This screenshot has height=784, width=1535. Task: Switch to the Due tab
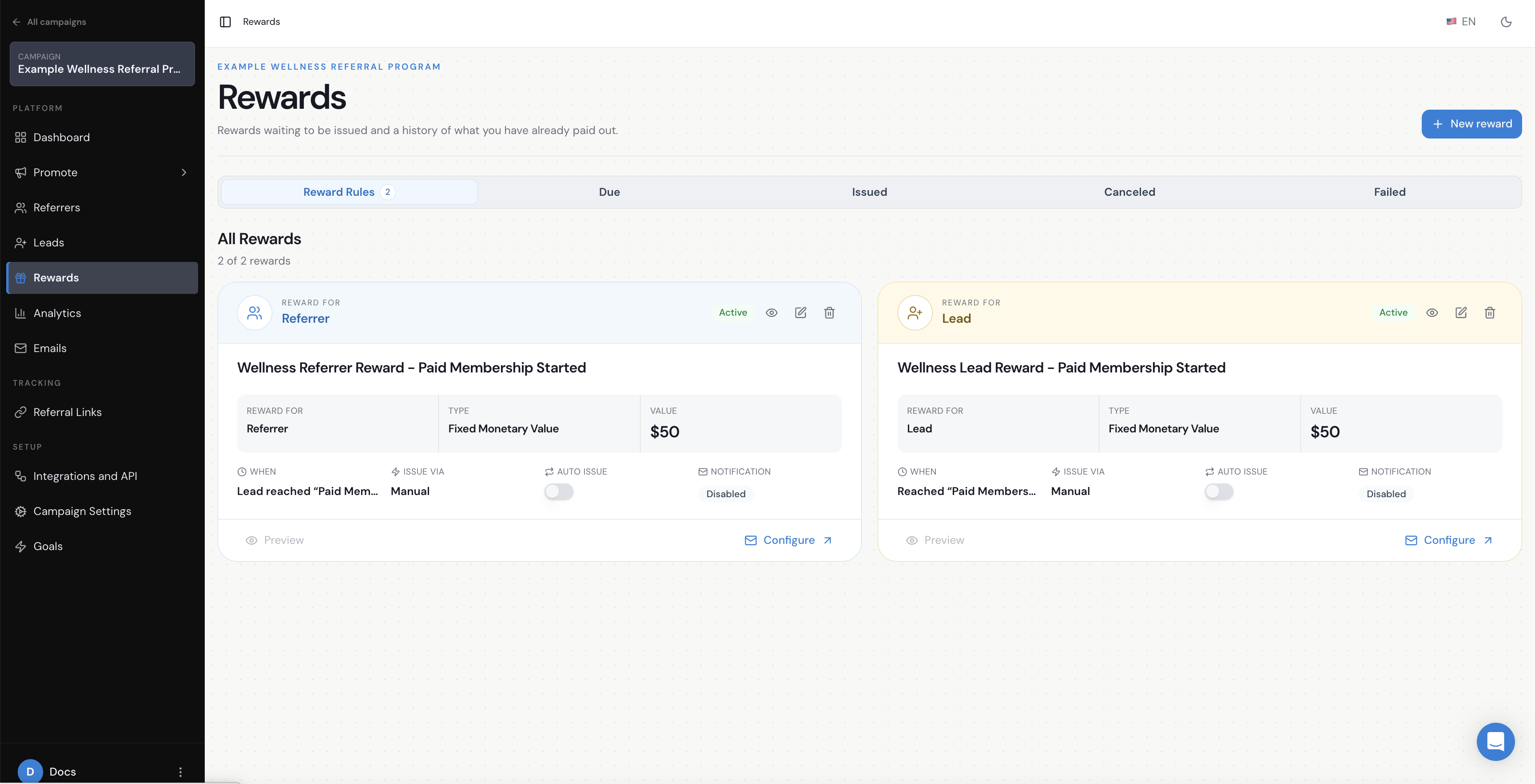coord(609,192)
